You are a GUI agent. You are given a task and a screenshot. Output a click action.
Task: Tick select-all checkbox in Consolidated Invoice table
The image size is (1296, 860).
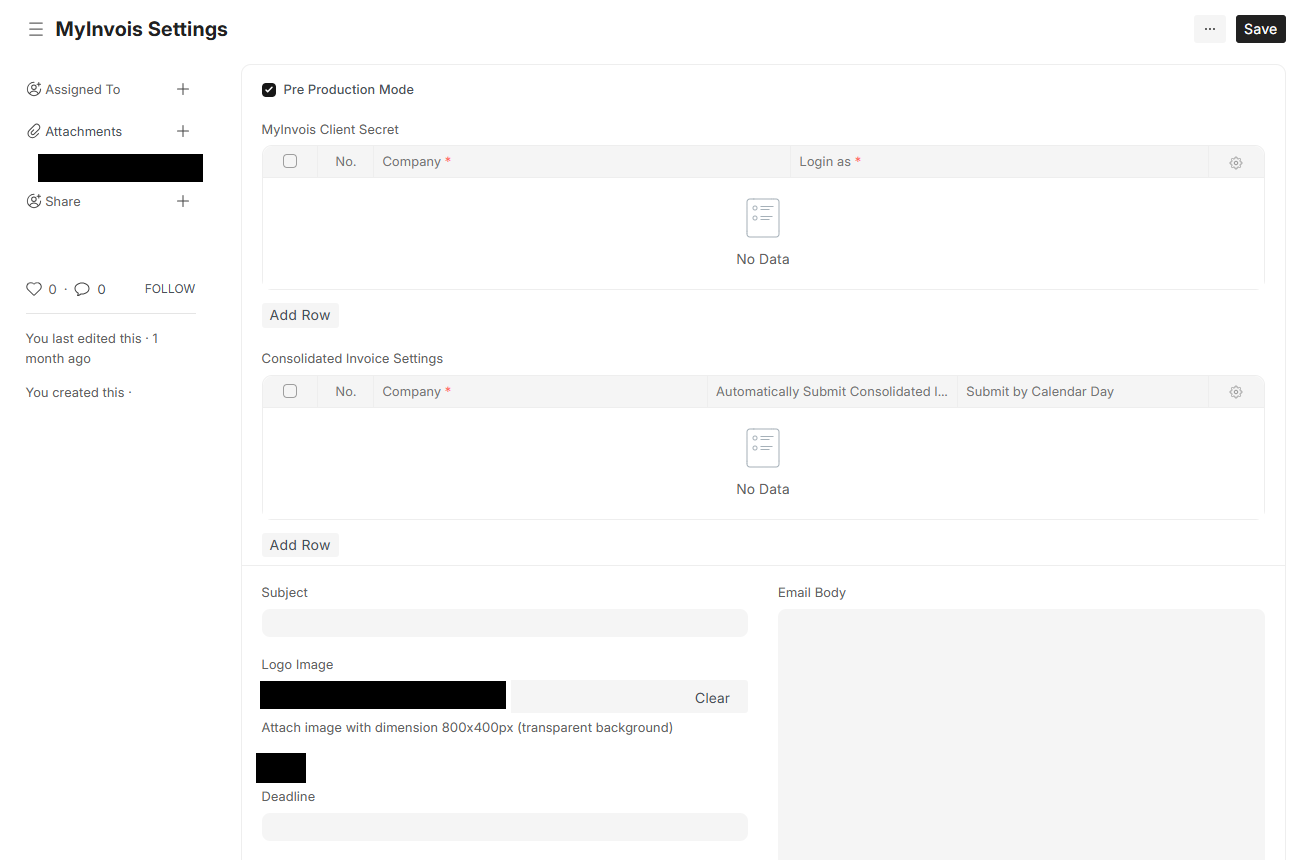290,391
